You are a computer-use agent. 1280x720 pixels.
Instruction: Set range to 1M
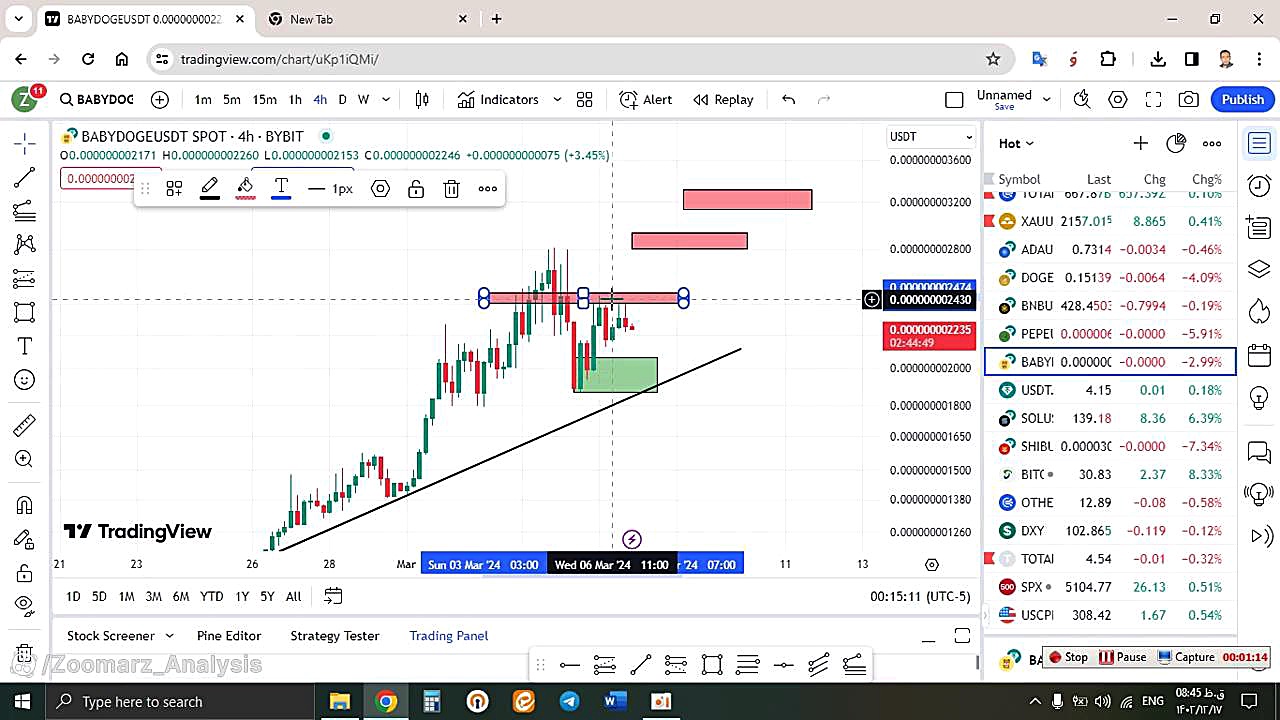(126, 596)
